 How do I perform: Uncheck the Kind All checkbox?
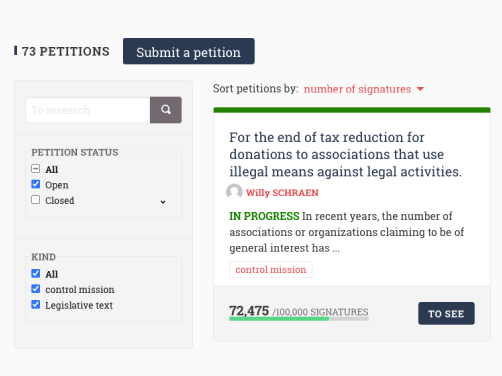36,273
